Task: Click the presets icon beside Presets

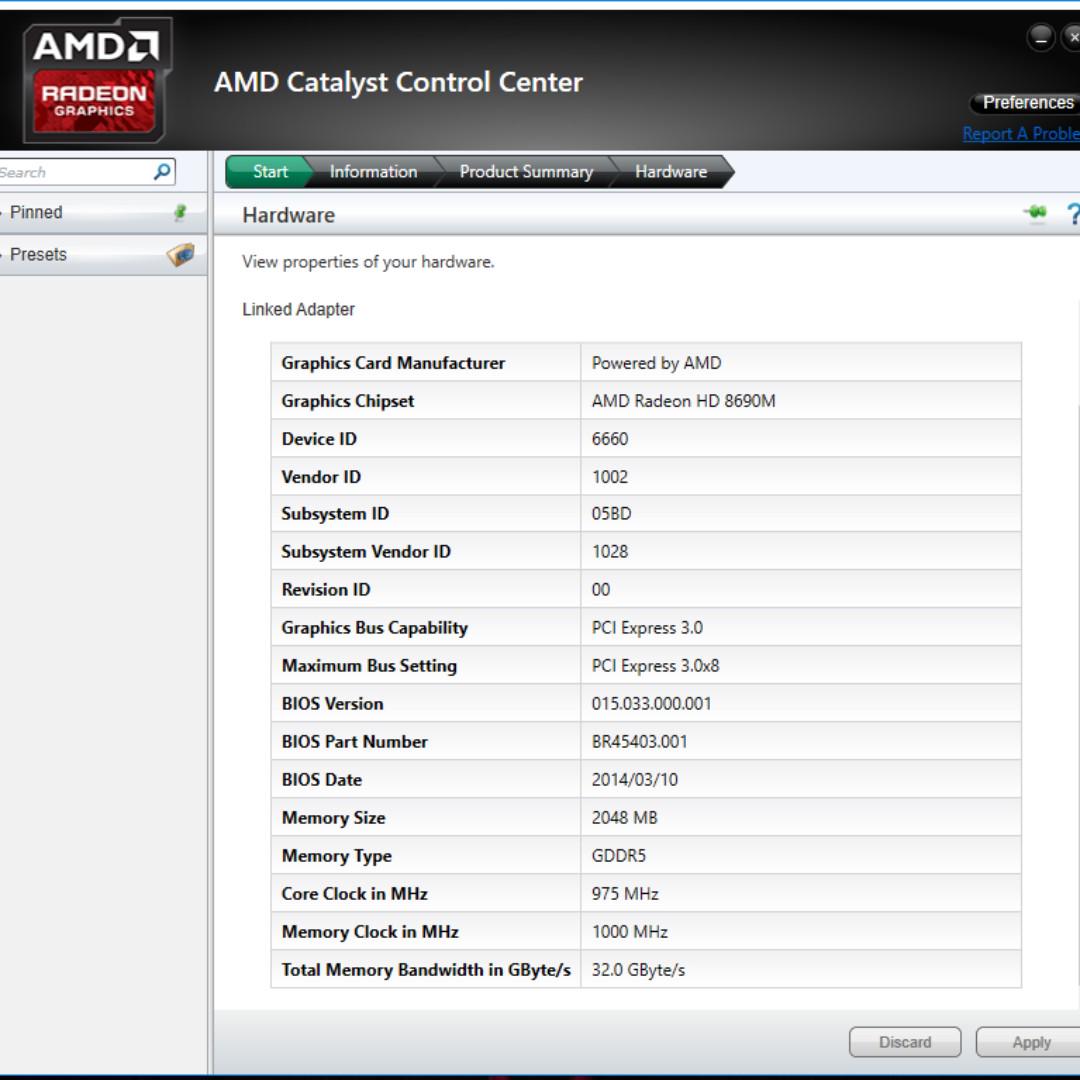Action: pyautogui.click(x=181, y=254)
